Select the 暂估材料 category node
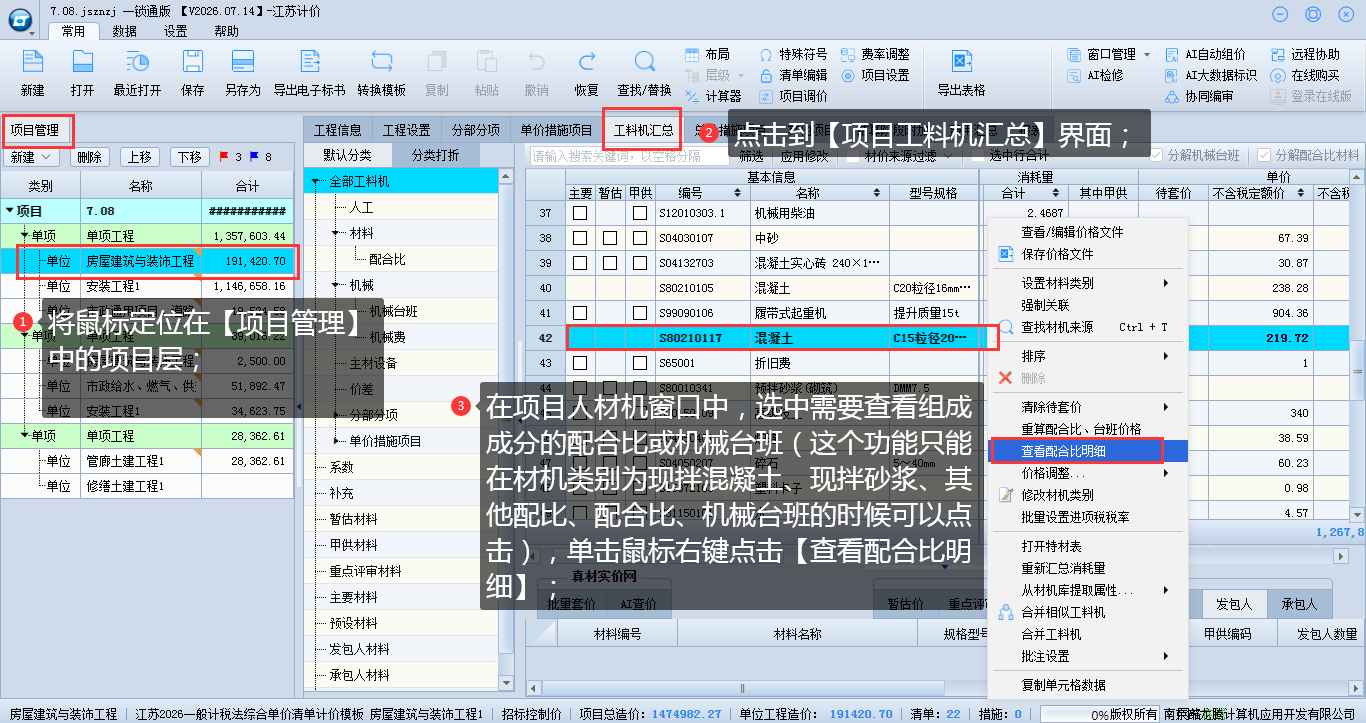The width and height of the screenshot is (1366, 723). click(353, 519)
